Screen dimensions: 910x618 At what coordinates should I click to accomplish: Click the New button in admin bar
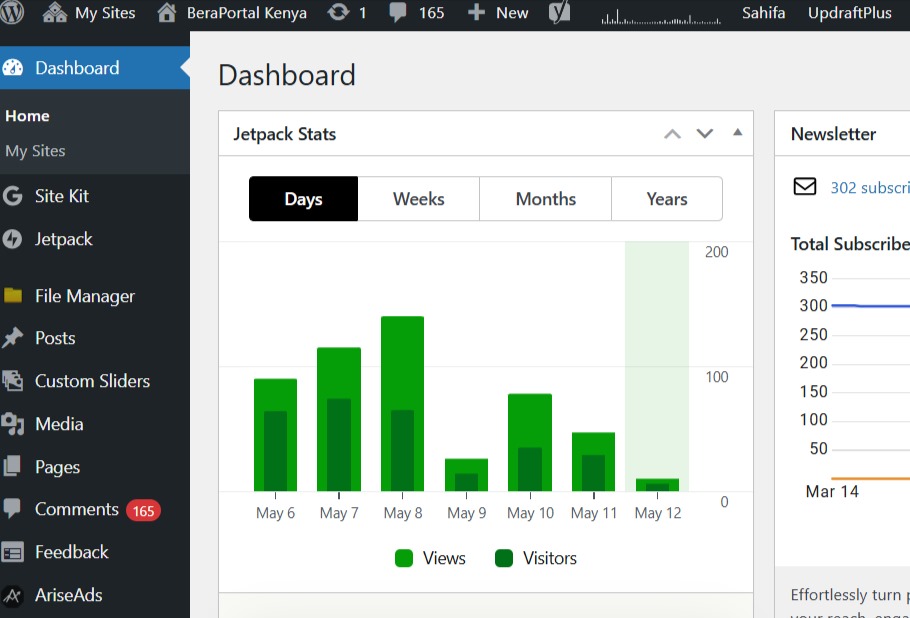tap(498, 13)
